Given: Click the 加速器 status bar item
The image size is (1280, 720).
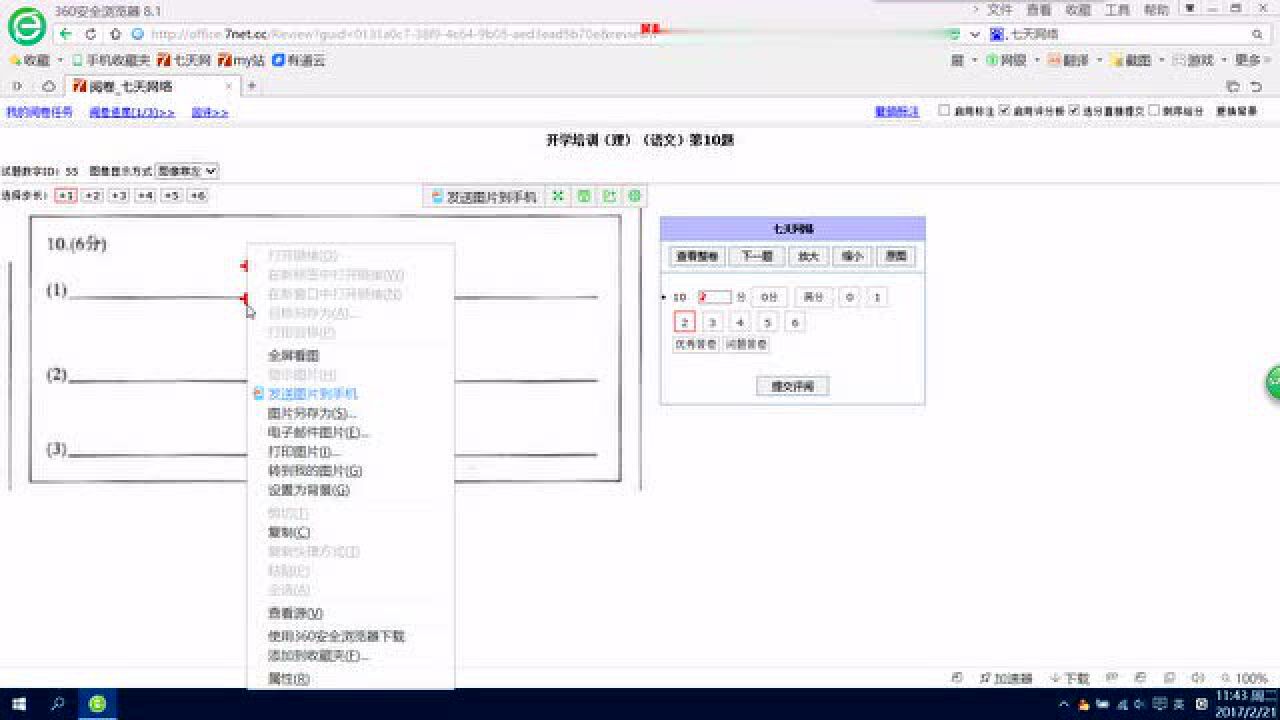Looking at the screenshot, I should tap(1005, 678).
